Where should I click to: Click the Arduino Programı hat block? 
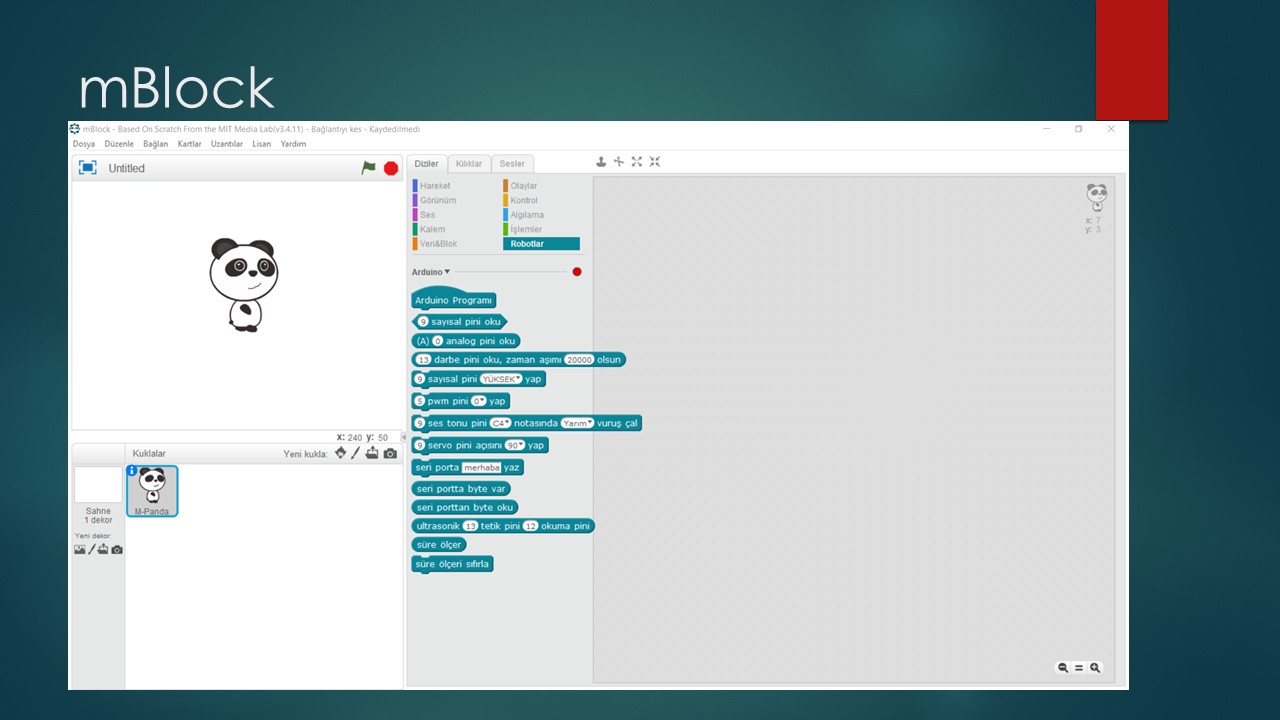click(454, 299)
